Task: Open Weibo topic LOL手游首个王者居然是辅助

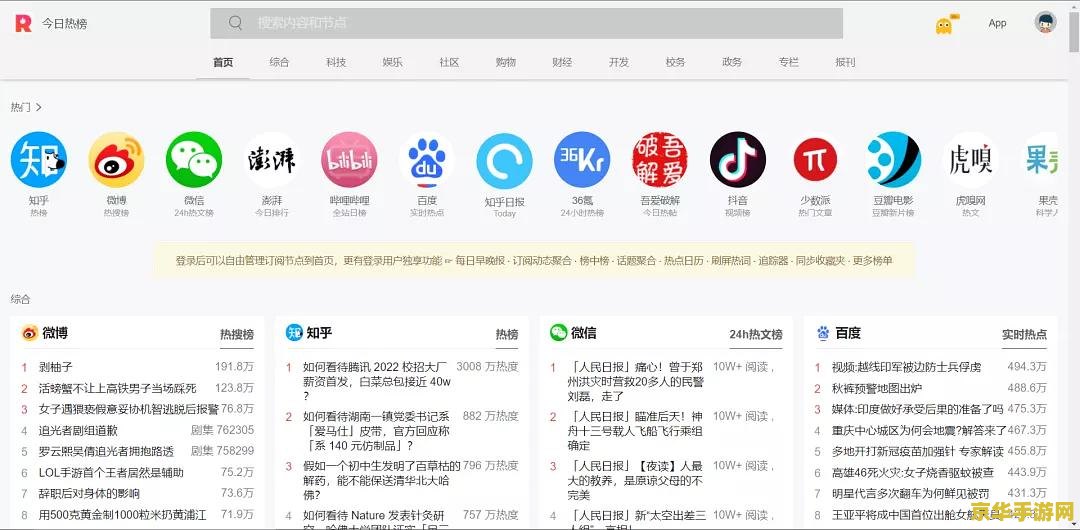Action: (x=112, y=473)
